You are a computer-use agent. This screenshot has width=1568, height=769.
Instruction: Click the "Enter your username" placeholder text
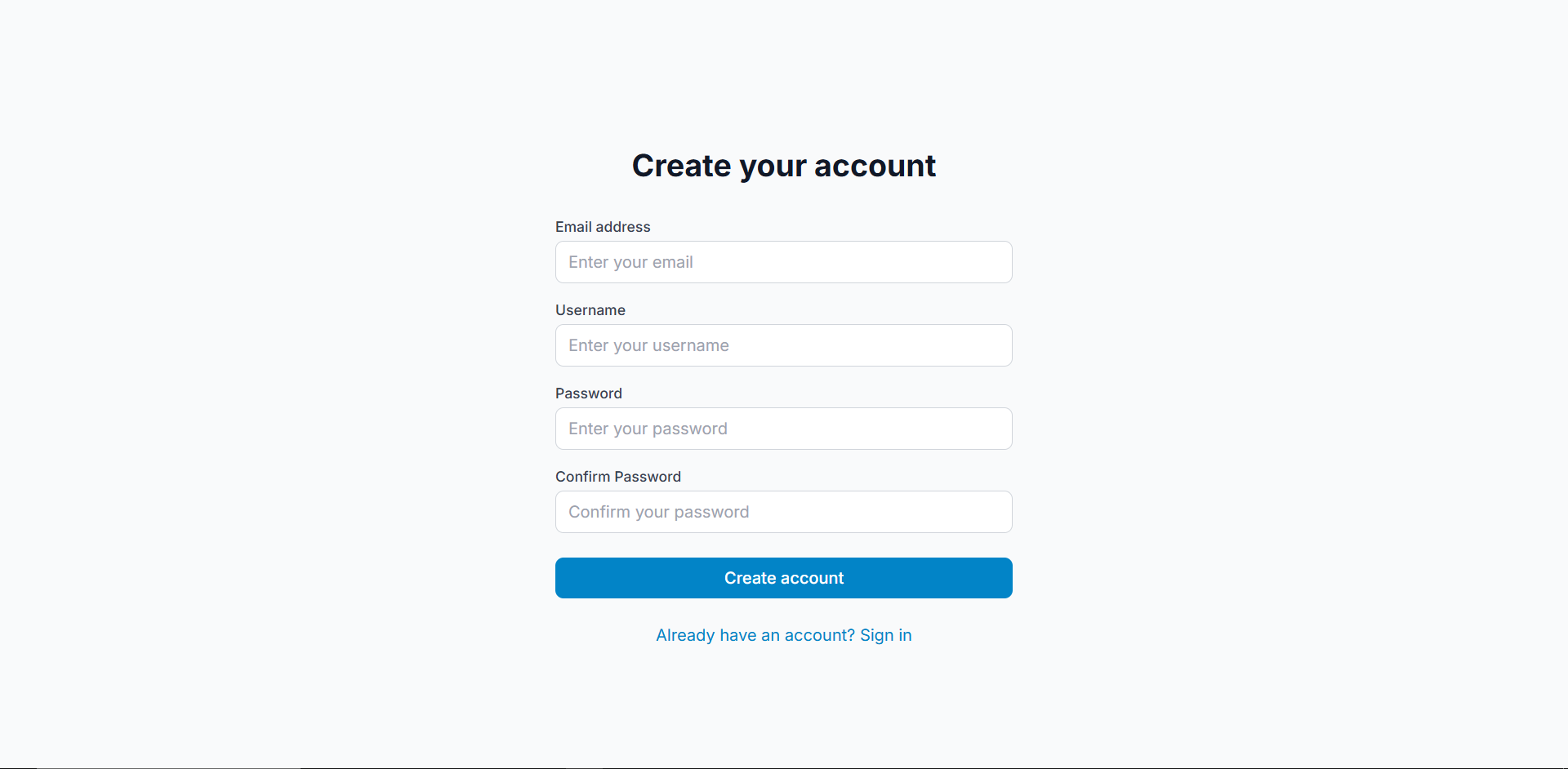click(648, 345)
